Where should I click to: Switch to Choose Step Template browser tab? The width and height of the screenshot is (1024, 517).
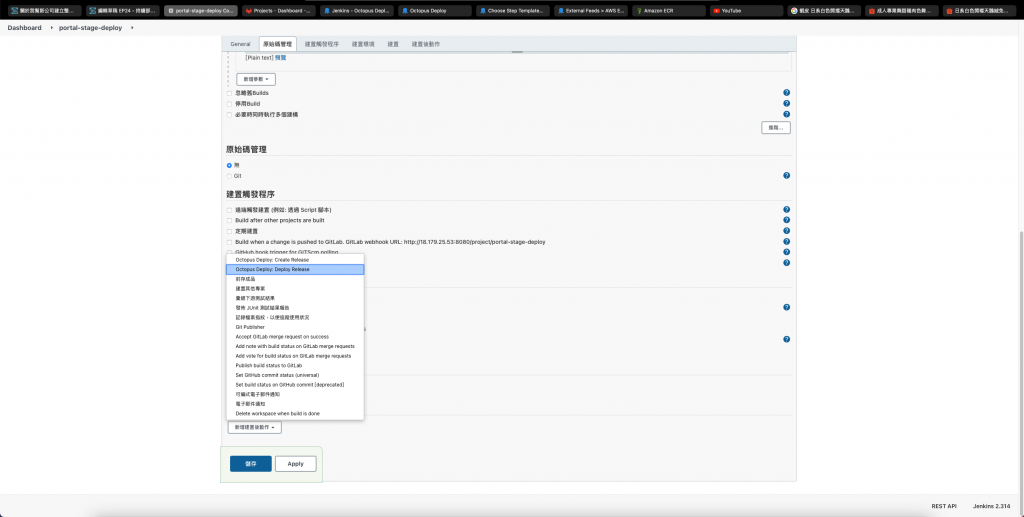coord(513,10)
